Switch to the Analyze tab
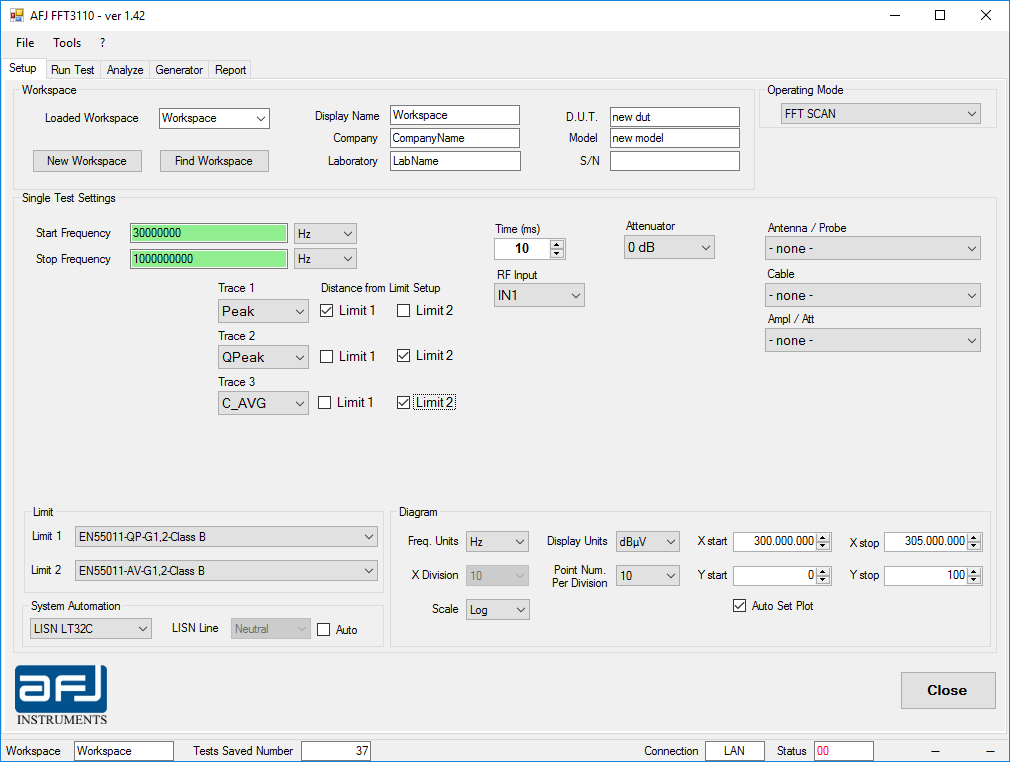This screenshot has height=762, width=1010. [125, 70]
